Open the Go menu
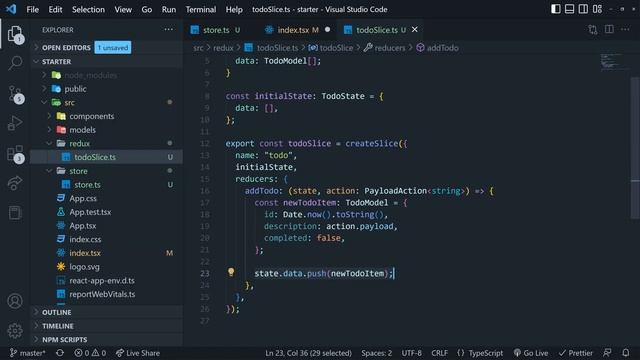 tap(147, 9)
